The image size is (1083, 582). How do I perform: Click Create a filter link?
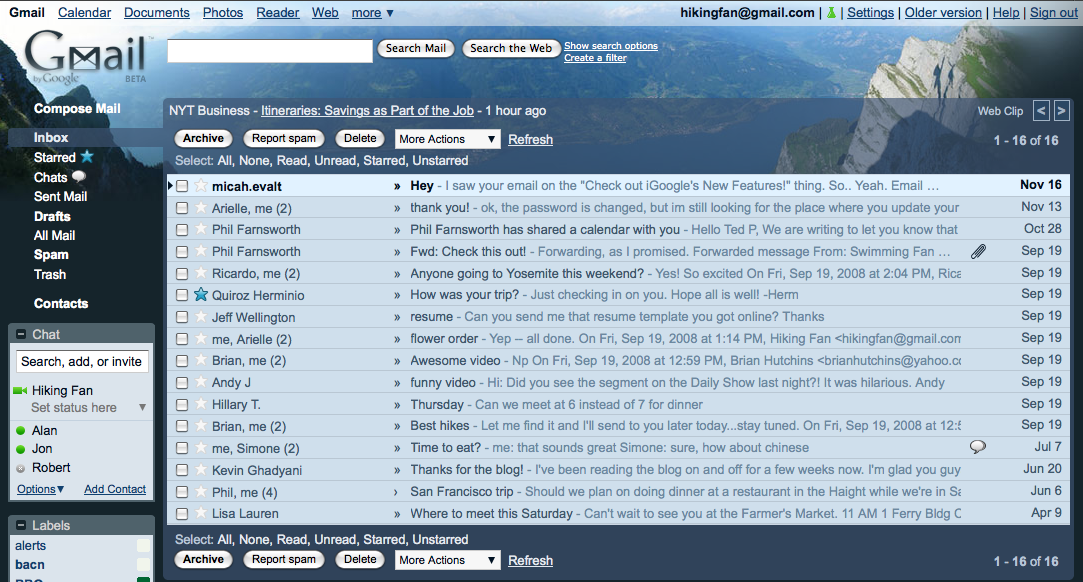coord(595,58)
